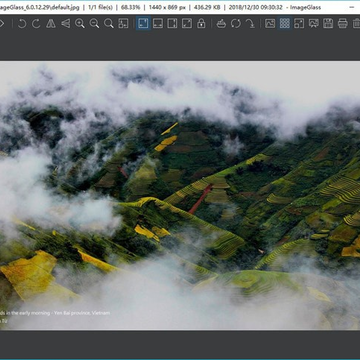360x360 pixels.
Task: Open the go-to image icon
Action: [250, 24]
